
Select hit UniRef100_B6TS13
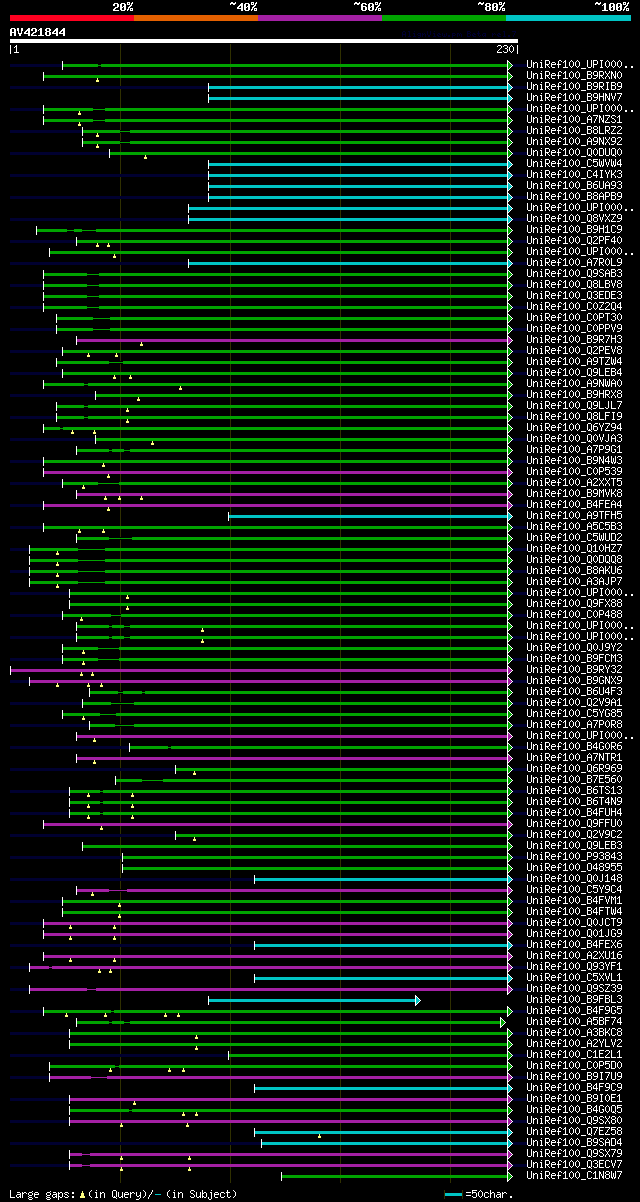coord(575,790)
